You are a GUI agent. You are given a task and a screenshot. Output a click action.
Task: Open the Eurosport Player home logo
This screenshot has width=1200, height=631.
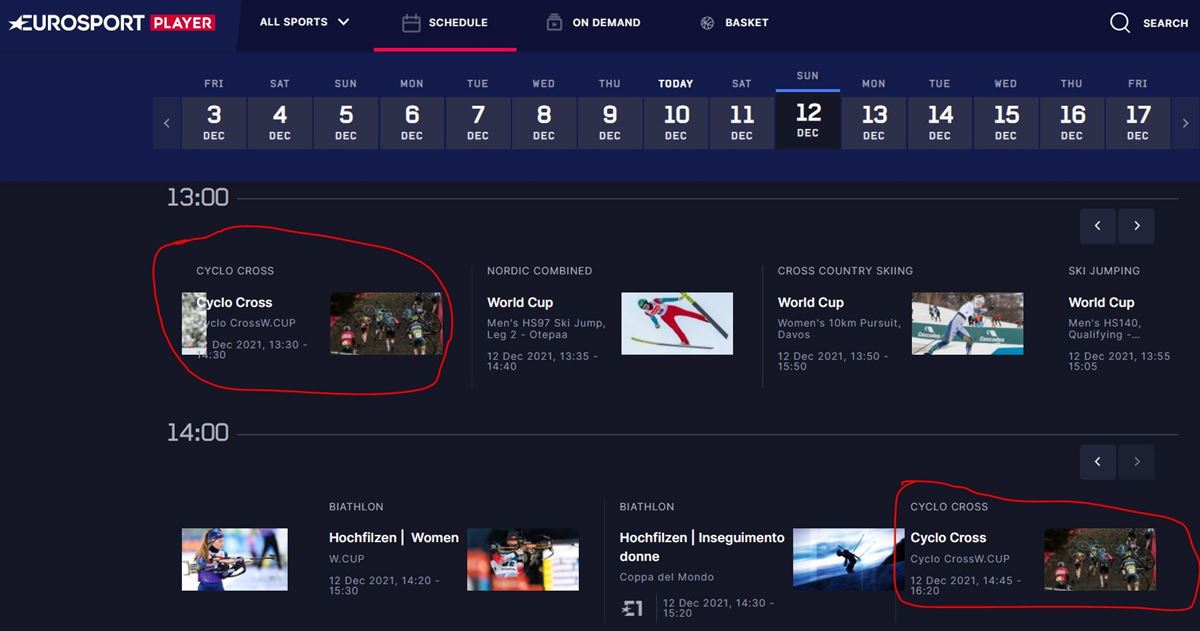[112, 22]
